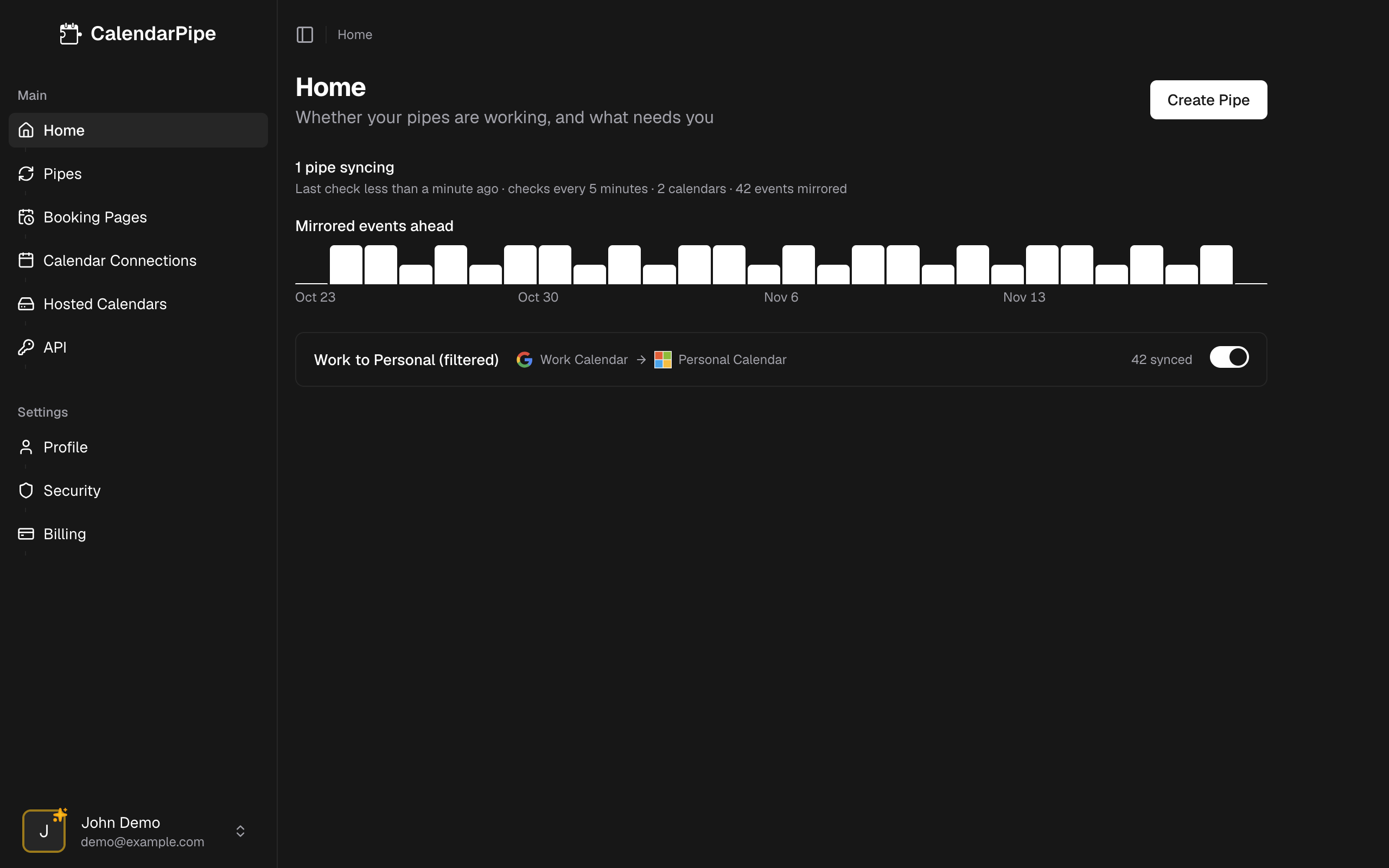The height and width of the screenshot is (868, 1389).
Task: Open Hosted Calendars section
Action: click(x=138, y=304)
